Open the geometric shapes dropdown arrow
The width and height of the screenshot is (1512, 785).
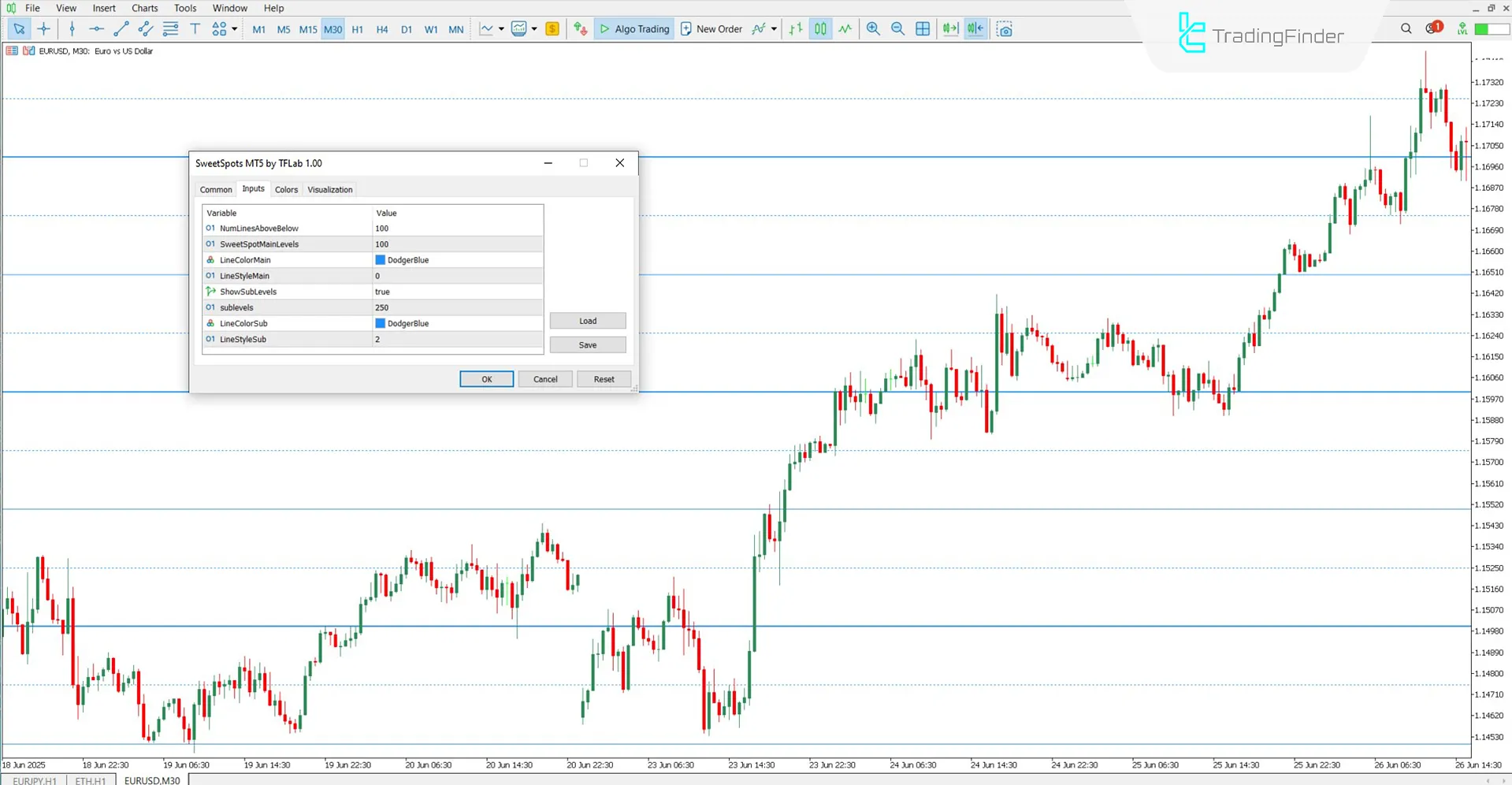pyautogui.click(x=233, y=29)
